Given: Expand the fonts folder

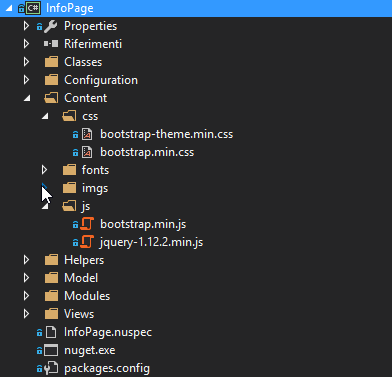Looking at the screenshot, I should point(44,170).
